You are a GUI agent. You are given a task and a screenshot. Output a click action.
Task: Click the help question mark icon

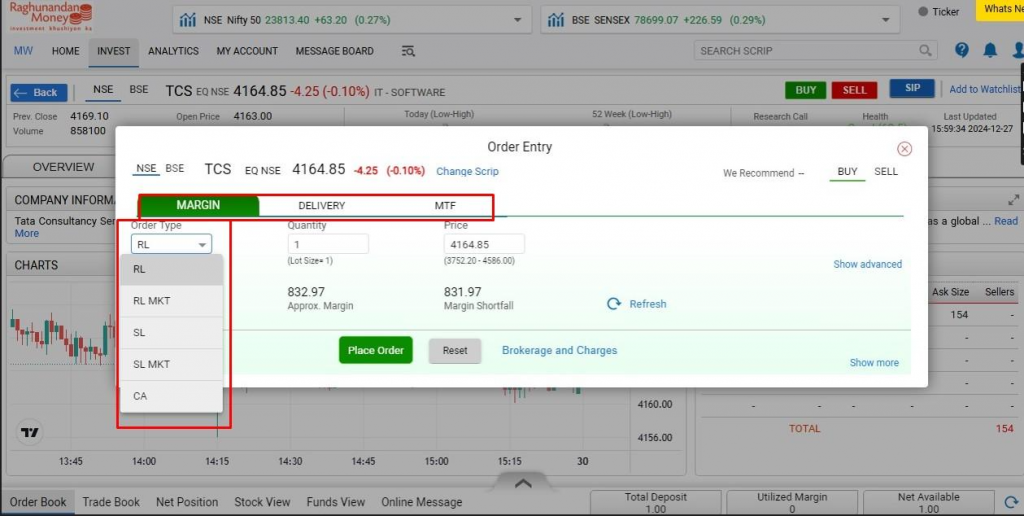tap(962, 50)
